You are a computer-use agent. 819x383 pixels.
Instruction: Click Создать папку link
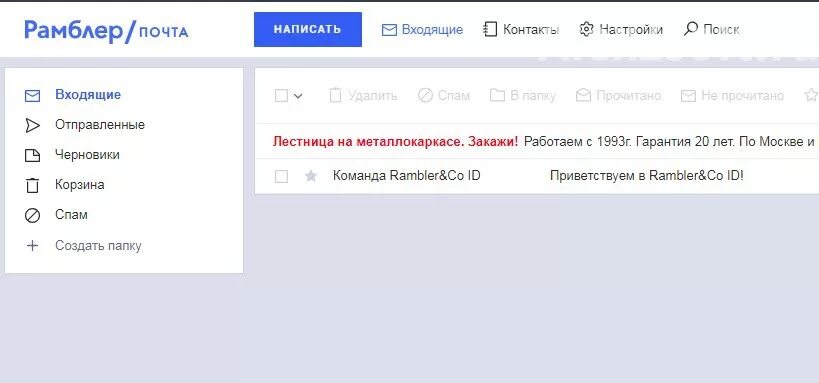98,246
